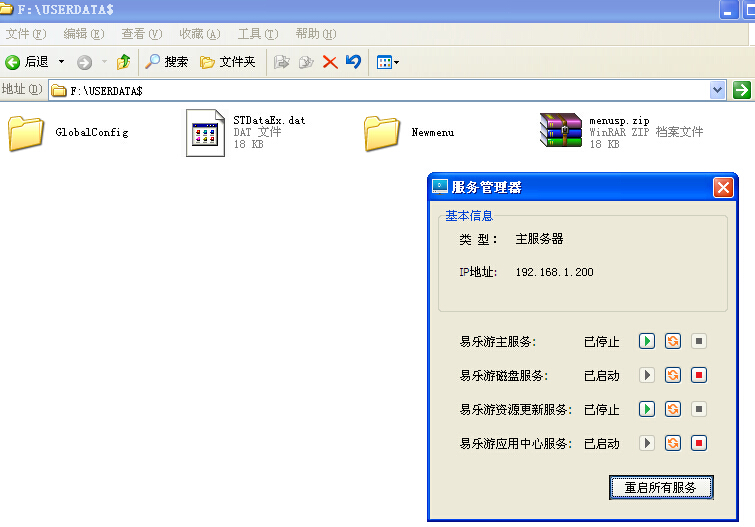The height and width of the screenshot is (527, 755).
Task: Click the Move To toolbar icon
Action: (282, 62)
